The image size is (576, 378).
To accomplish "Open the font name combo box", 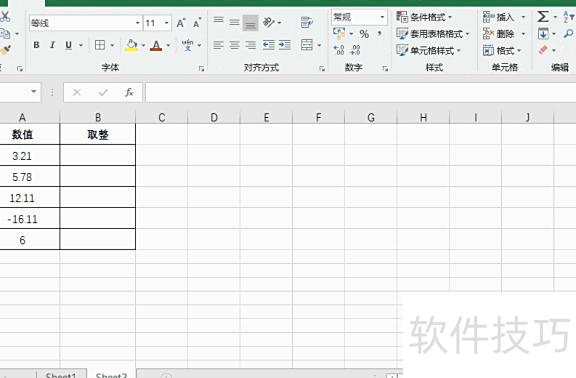I will (x=86, y=23).
